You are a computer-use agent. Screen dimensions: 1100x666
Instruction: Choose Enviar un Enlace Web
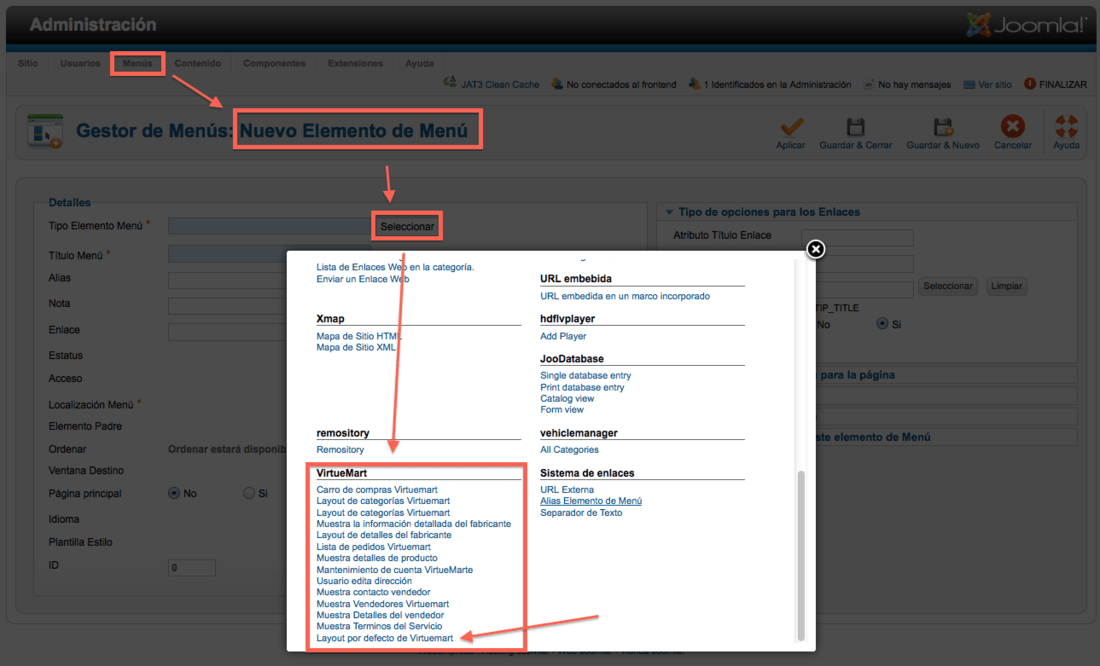(x=362, y=279)
